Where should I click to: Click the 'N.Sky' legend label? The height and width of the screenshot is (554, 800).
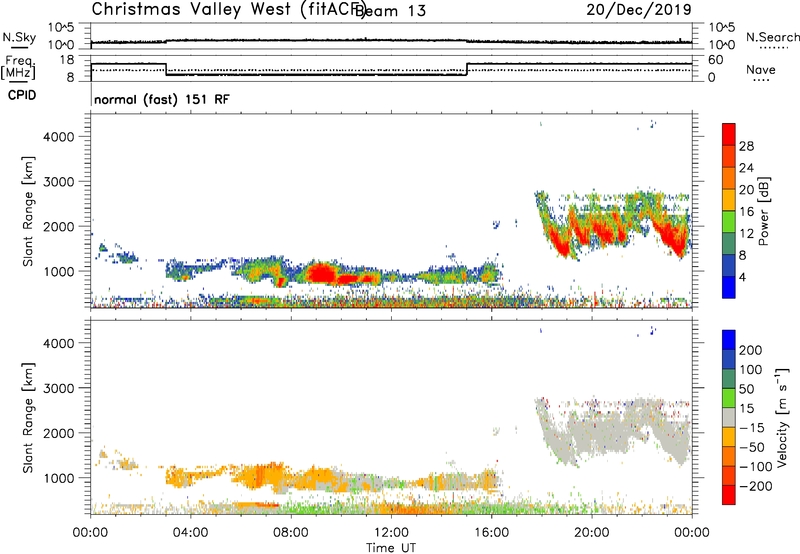click(x=19, y=37)
